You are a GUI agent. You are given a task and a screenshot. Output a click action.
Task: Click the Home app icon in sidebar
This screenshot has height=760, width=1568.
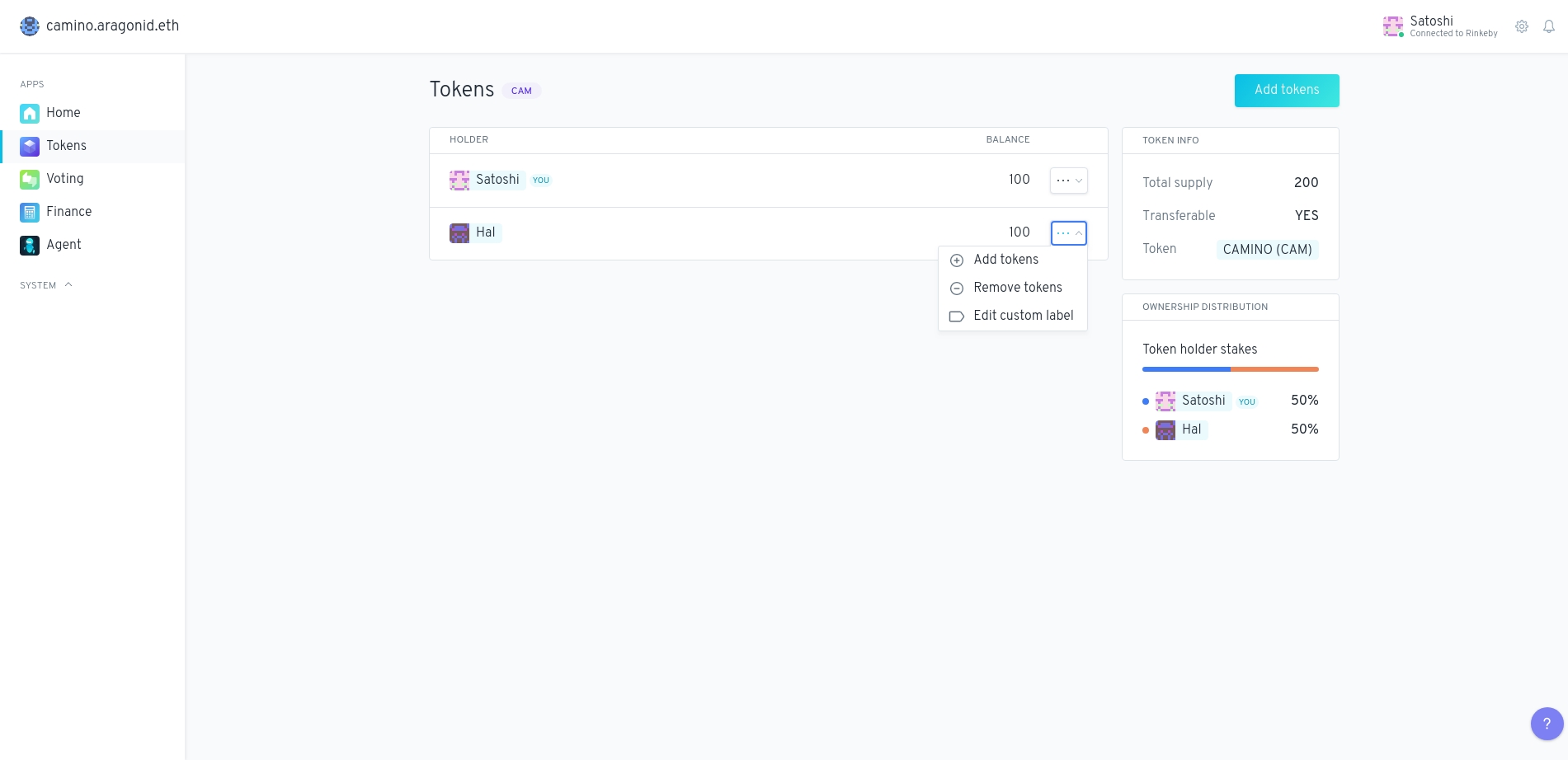click(x=30, y=113)
